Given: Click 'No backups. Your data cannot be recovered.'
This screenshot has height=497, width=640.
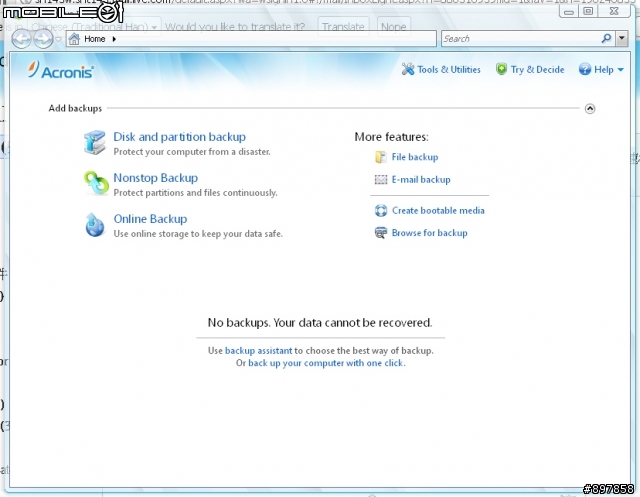Looking at the screenshot, I should pos(320,323).
